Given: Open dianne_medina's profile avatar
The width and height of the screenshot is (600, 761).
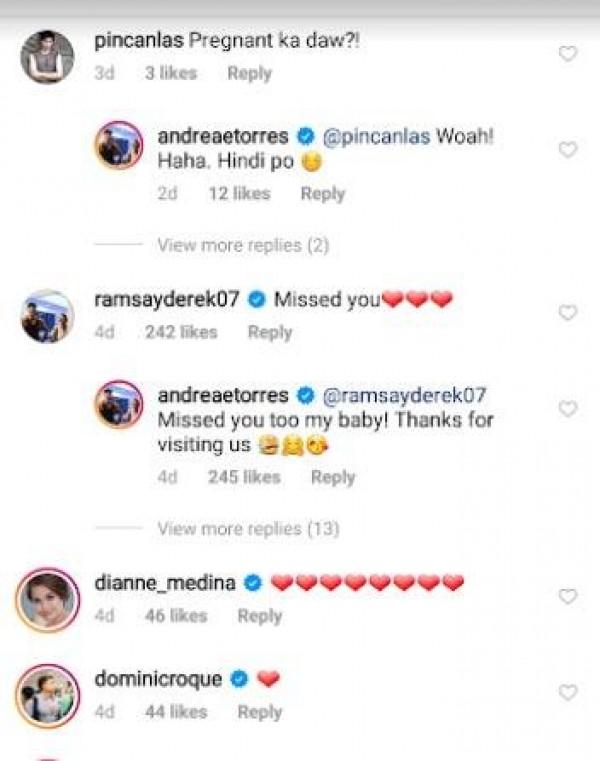Looking at the screenshot, I should coord(47,600).
